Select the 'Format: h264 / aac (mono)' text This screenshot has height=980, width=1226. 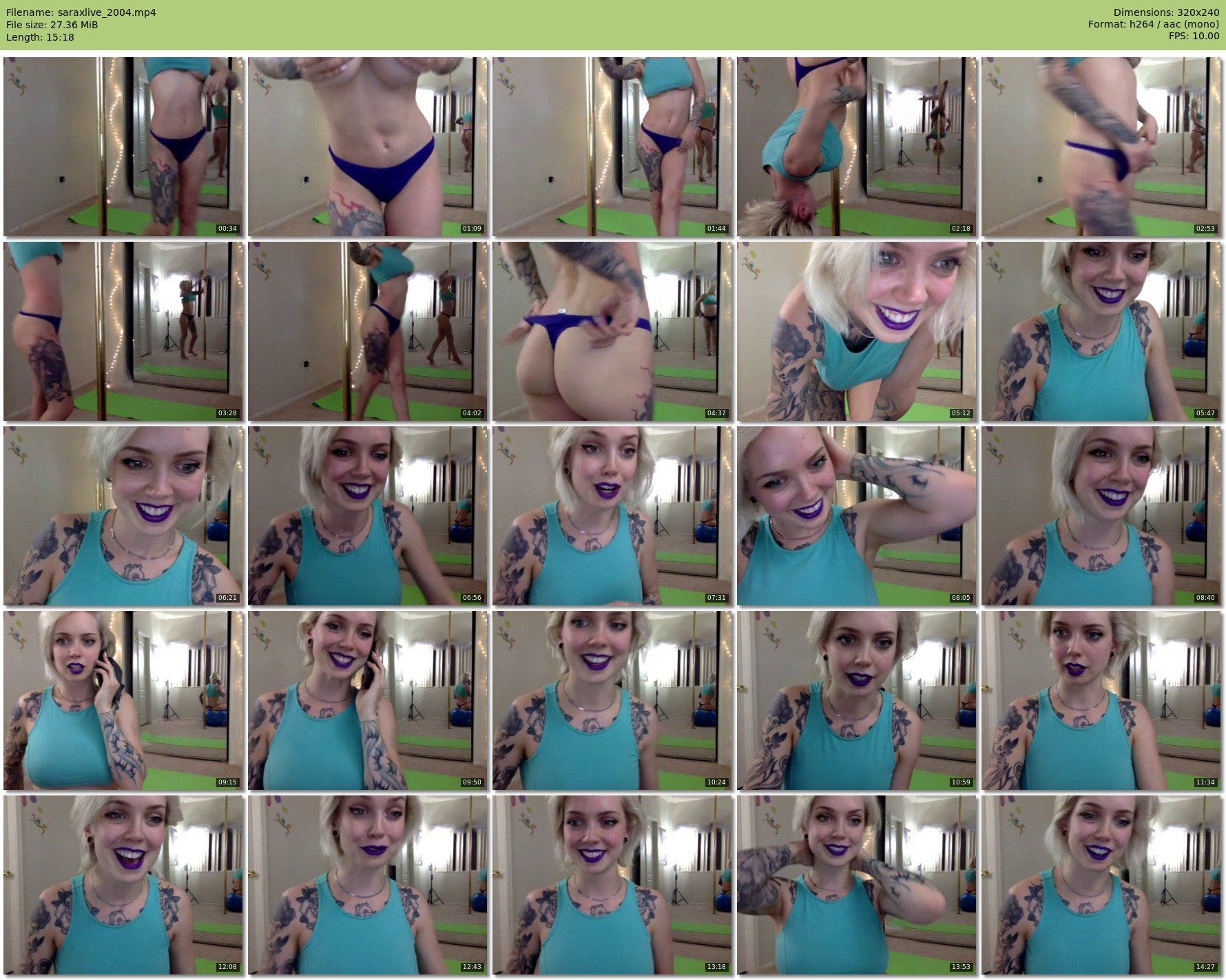1154,25
